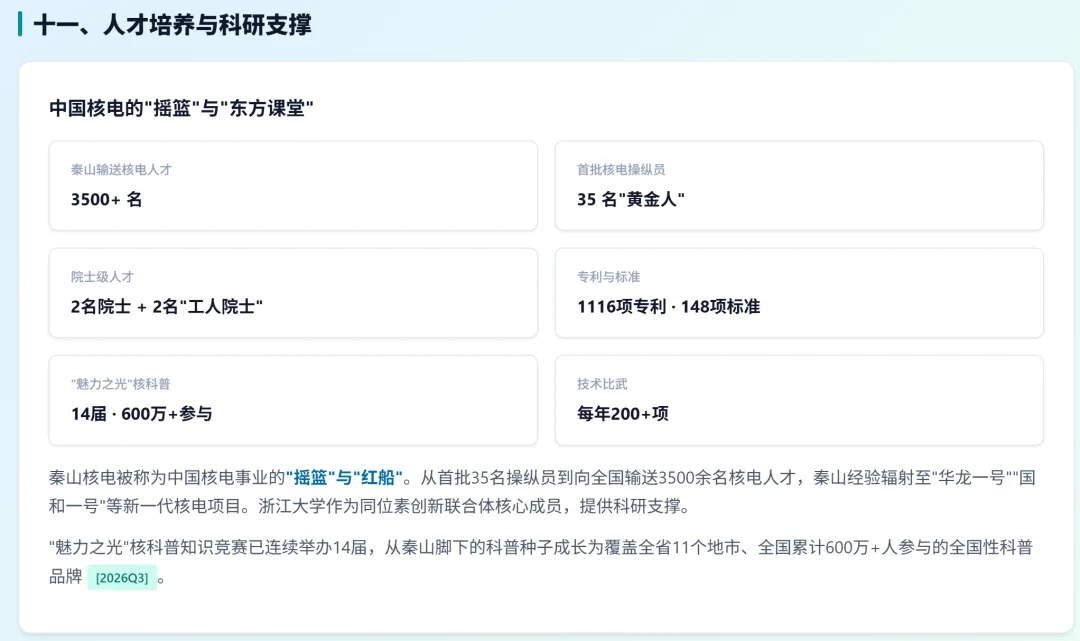1080x641 pixels.
Task: Click the paragraph starting "魅力之光"核科普知识竞赛
Action: tap(541, 562)
